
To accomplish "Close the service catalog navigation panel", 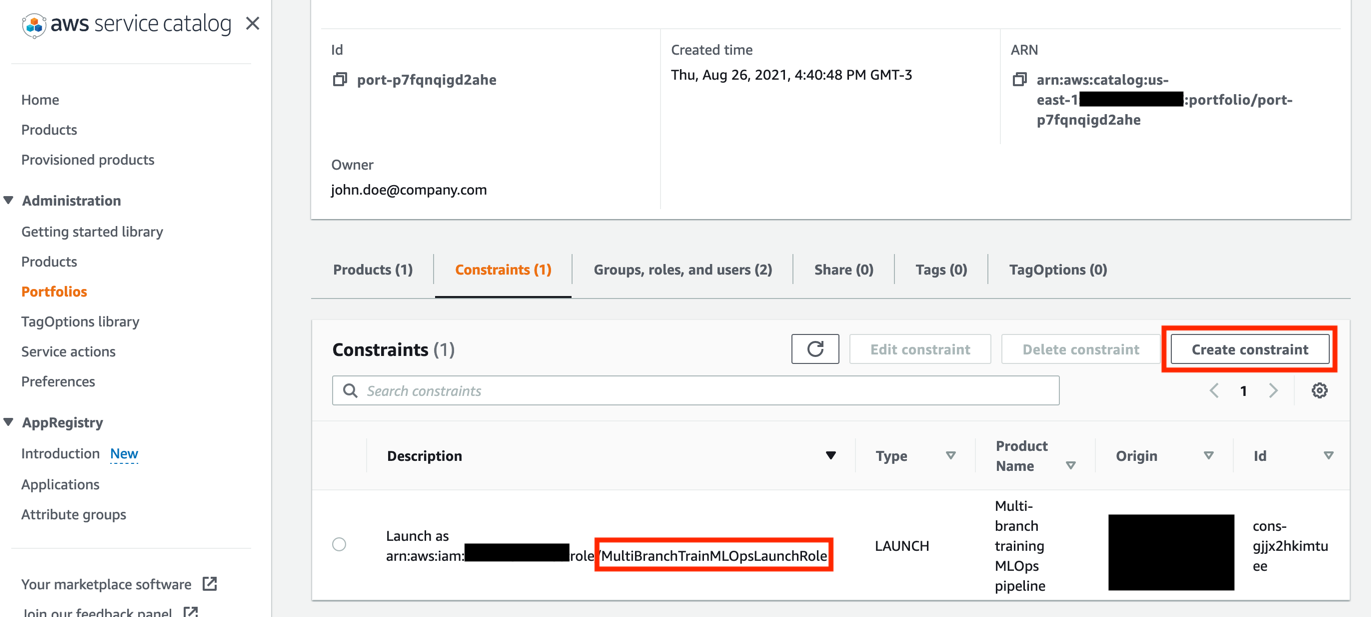I will tap(253, 23).
